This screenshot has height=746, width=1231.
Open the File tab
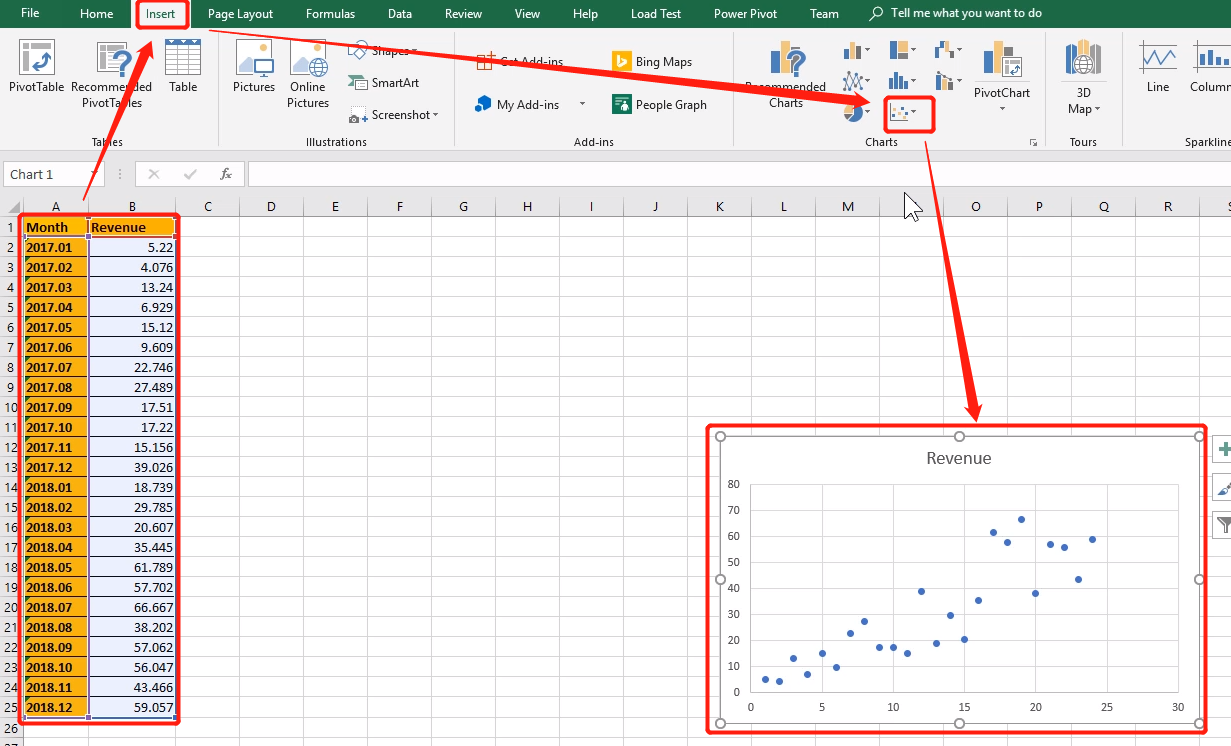(x=30, y=14)
